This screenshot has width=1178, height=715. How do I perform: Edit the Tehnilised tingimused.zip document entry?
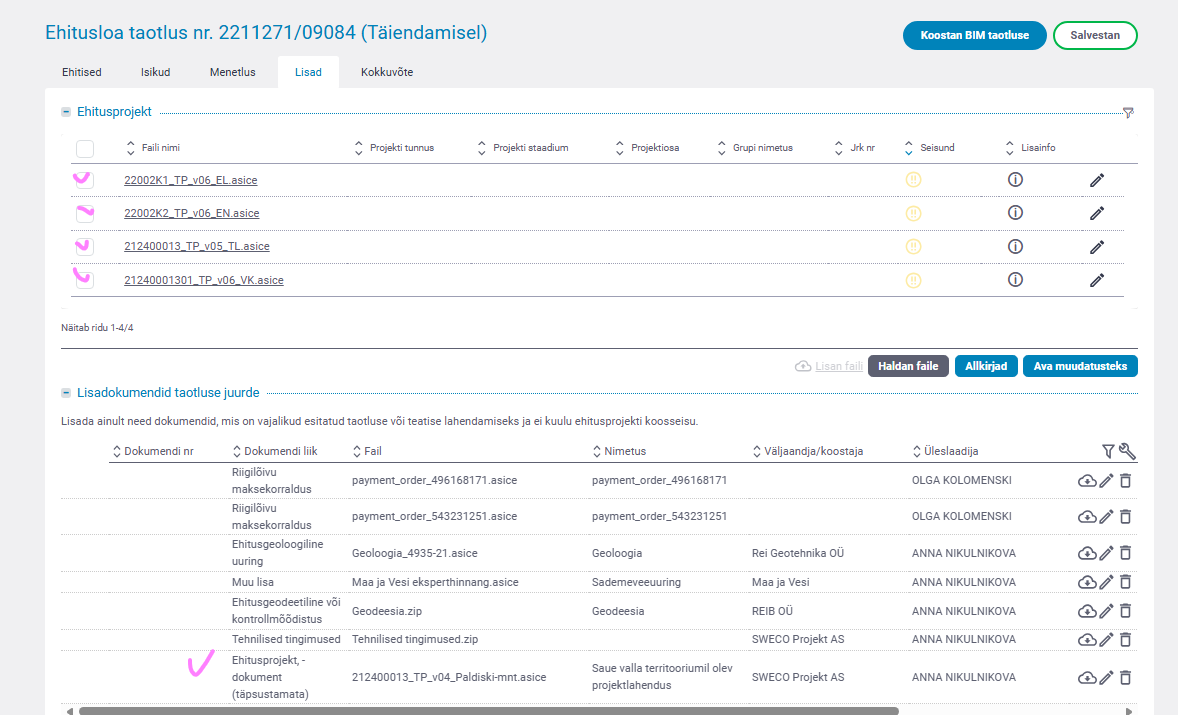click(x=1106, y=639)
